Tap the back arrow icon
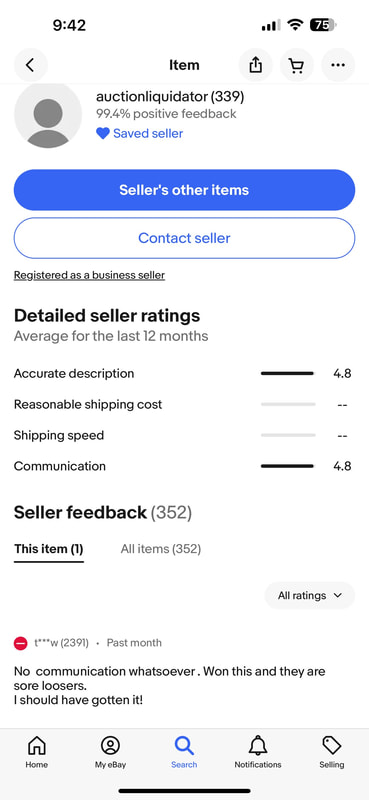This screenshot has height=800, width=369. point(30,65)
